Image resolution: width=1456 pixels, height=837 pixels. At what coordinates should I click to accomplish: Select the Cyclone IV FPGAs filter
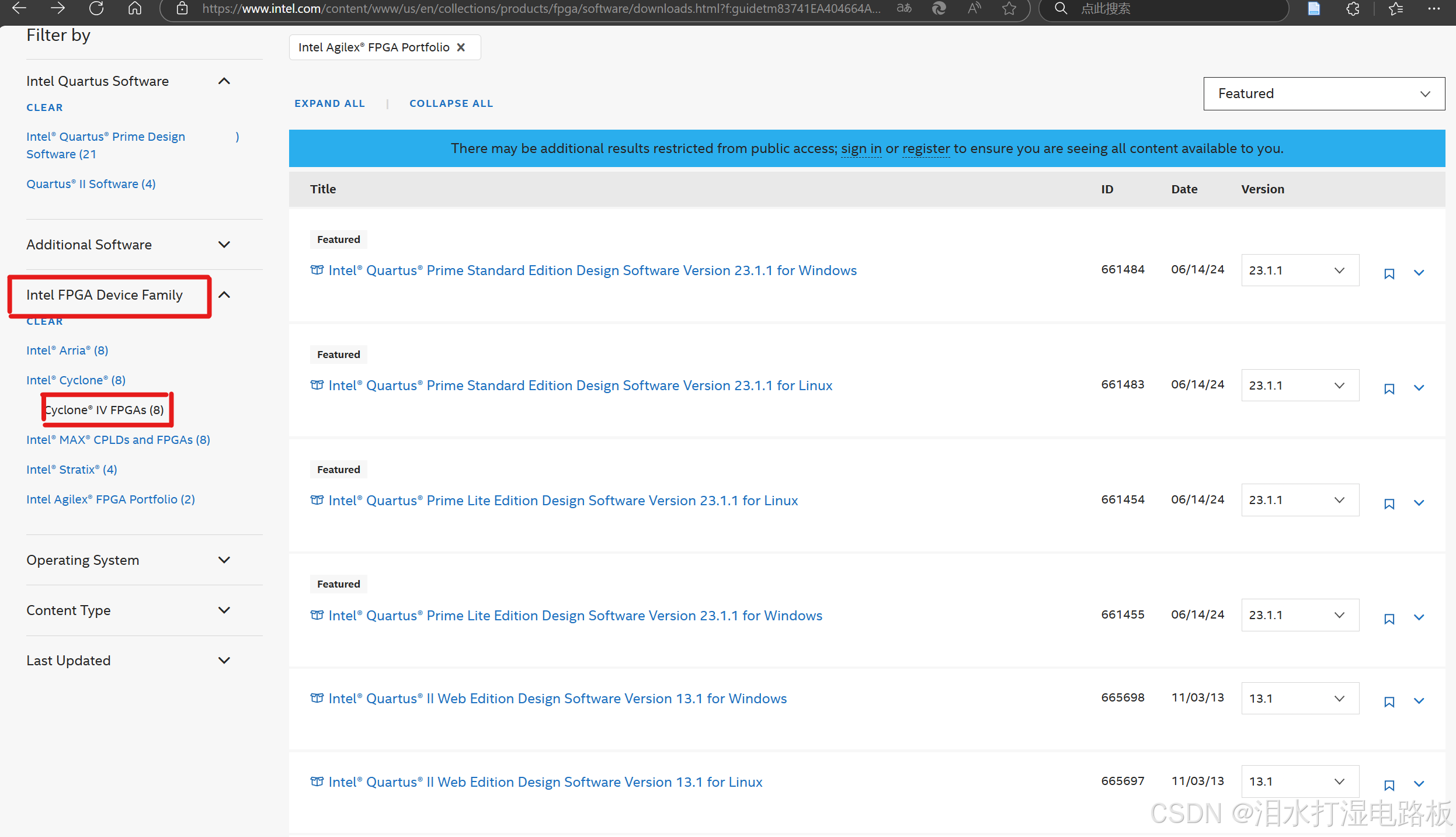[x=104, y=410]
